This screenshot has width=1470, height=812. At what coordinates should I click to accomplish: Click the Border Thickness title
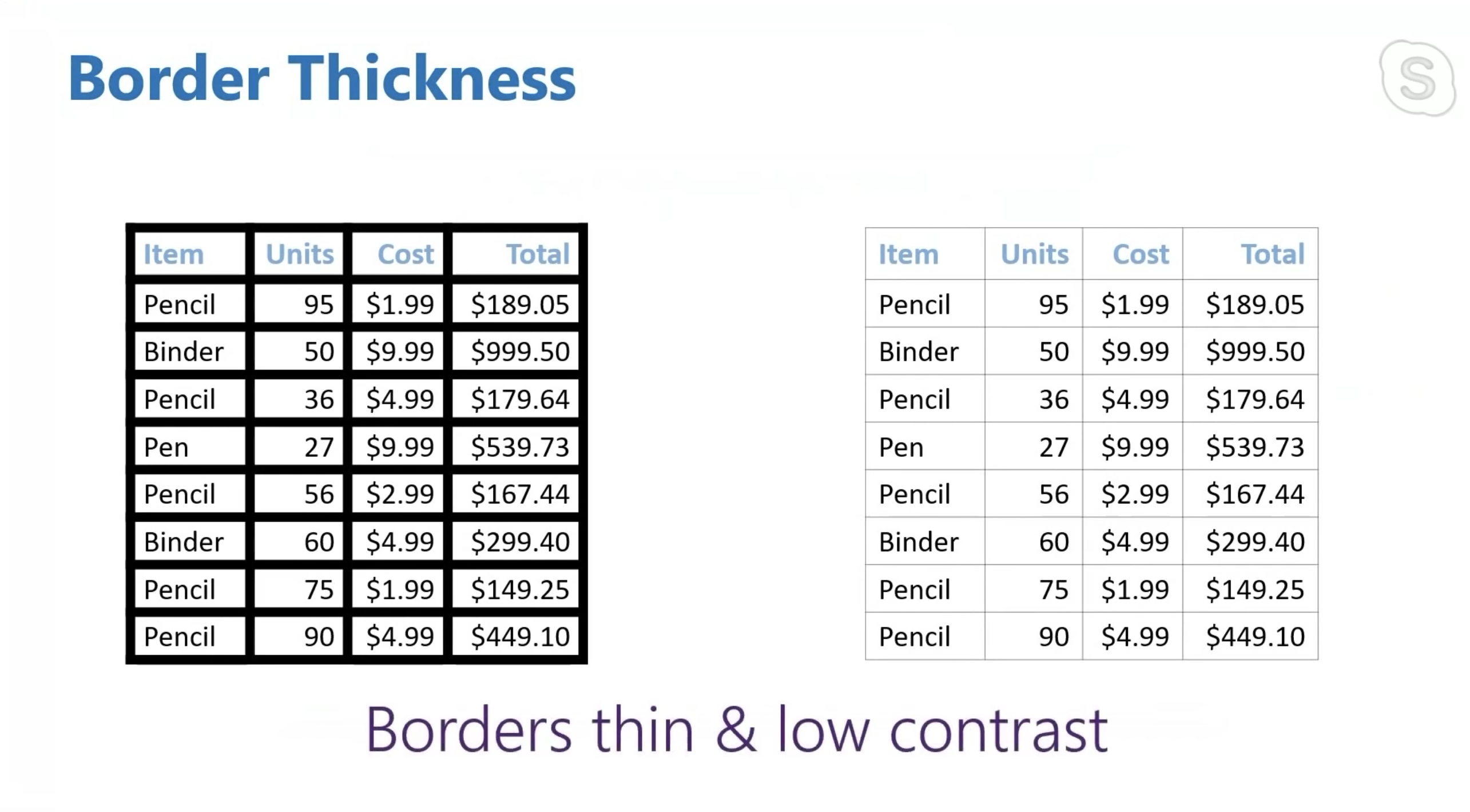click(322, 78)
